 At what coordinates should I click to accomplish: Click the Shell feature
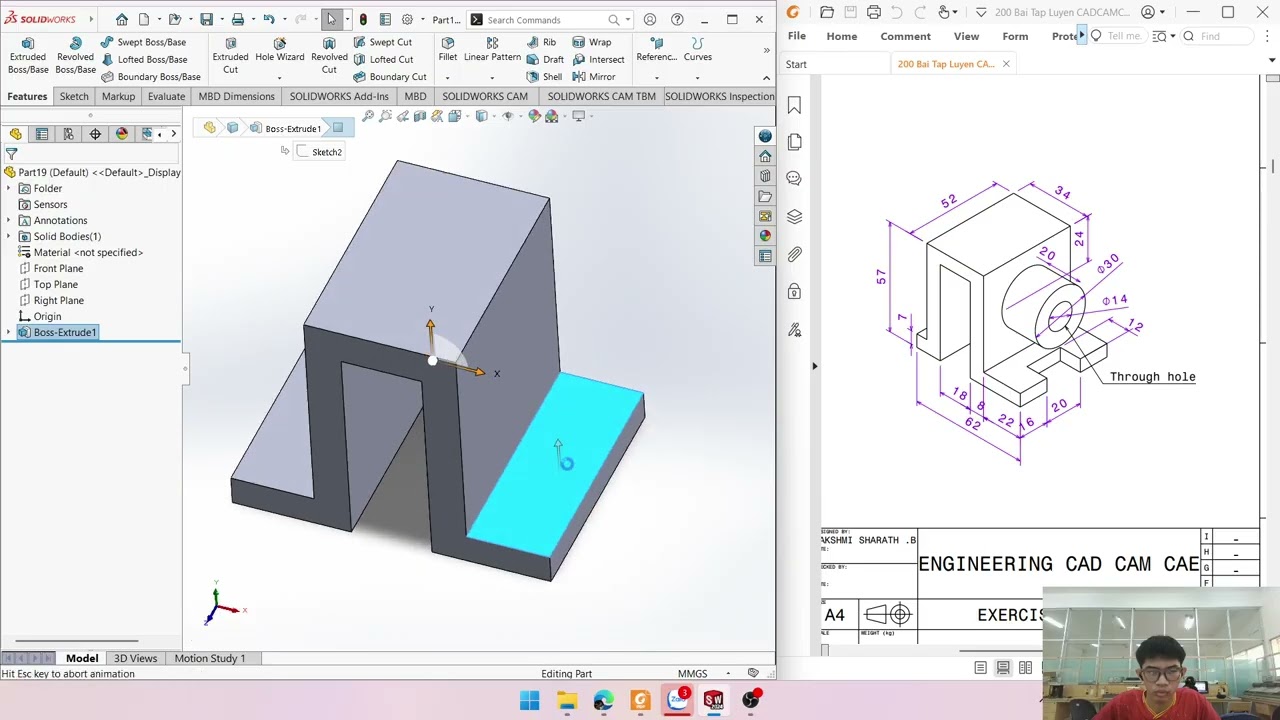[x=544, y=77]
